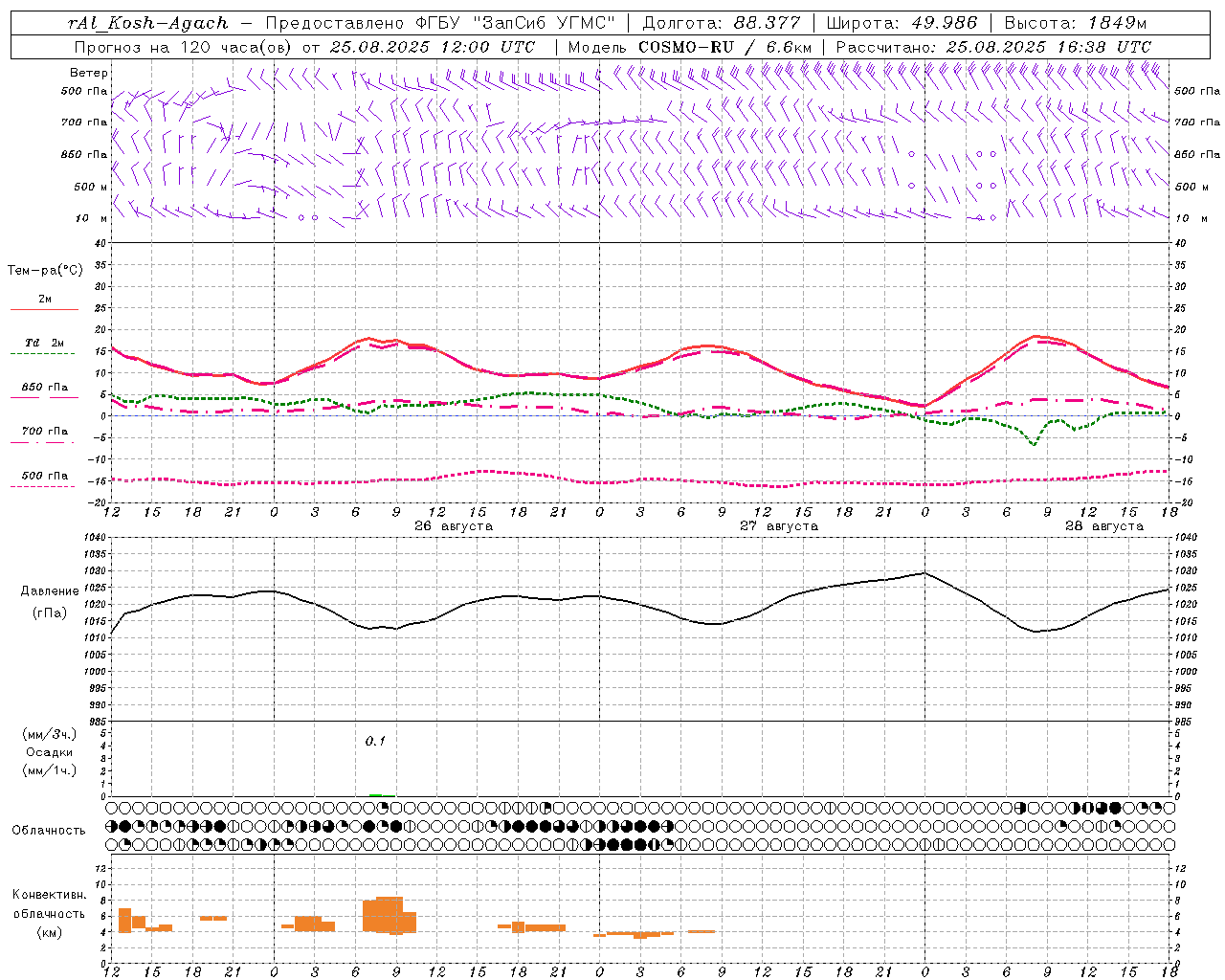Select the longitude value Долгота: 88.377
The image size is (1225, 980).
pos(721,23)
